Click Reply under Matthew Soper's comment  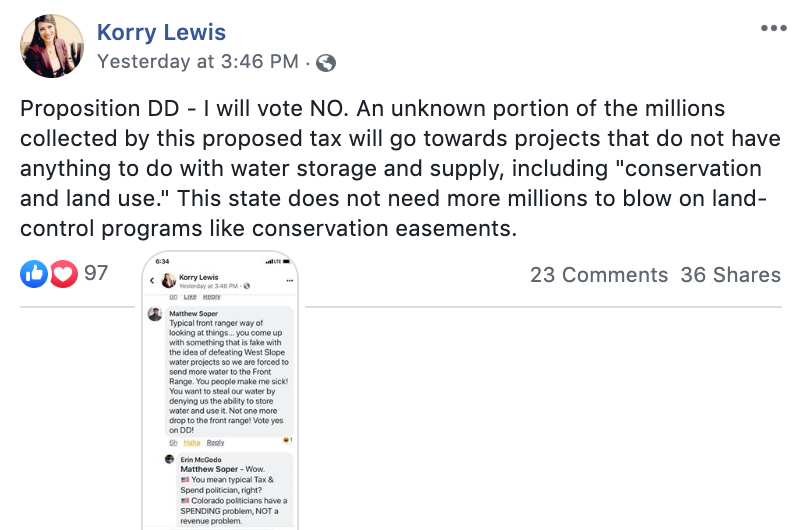216,442
